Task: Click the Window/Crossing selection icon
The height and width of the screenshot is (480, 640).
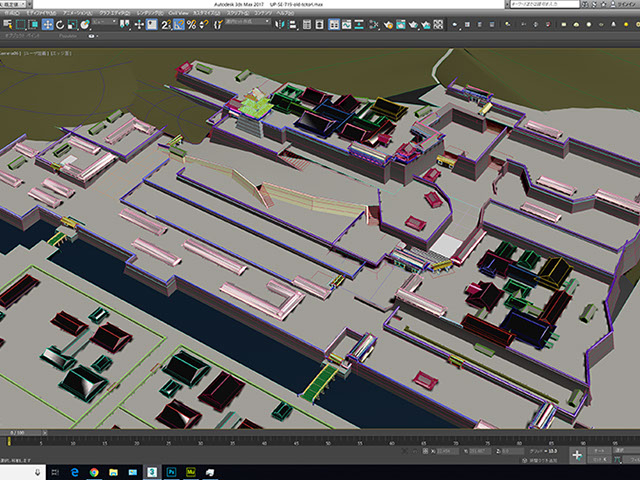Action: (x=33, y=24)
